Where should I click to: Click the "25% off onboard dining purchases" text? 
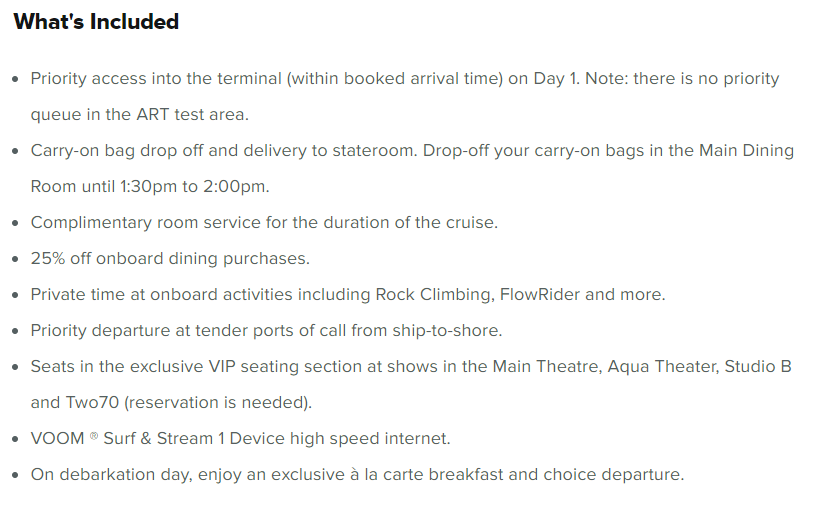170,258
